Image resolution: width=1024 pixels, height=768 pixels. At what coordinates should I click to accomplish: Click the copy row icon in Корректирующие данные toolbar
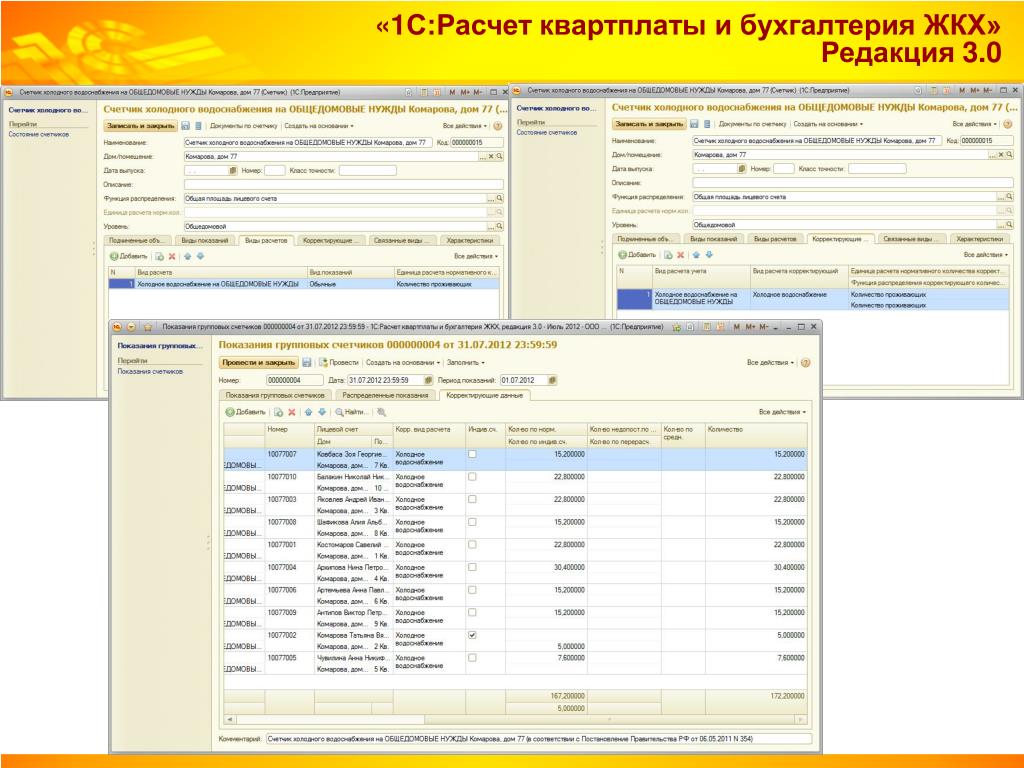click(279, 412)
